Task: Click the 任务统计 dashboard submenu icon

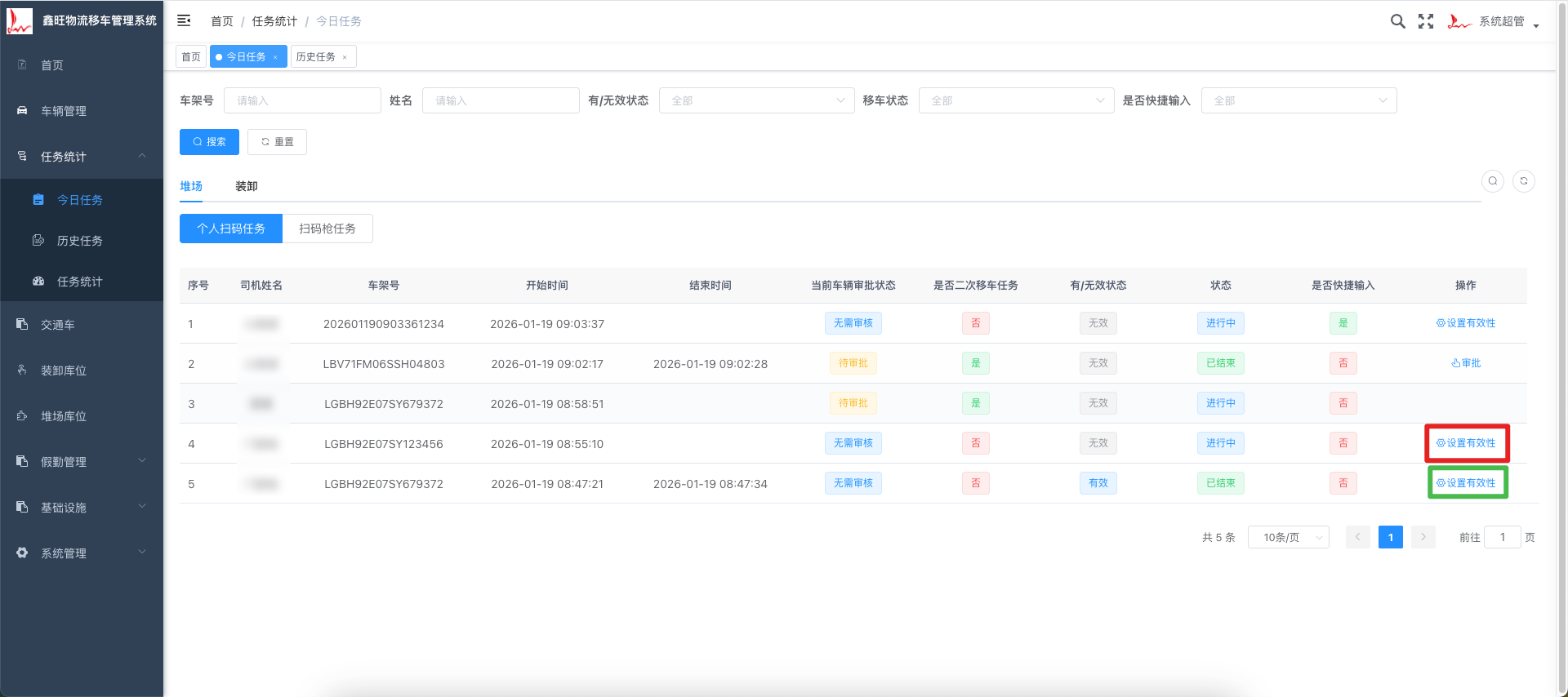Action: pos(38,281)
